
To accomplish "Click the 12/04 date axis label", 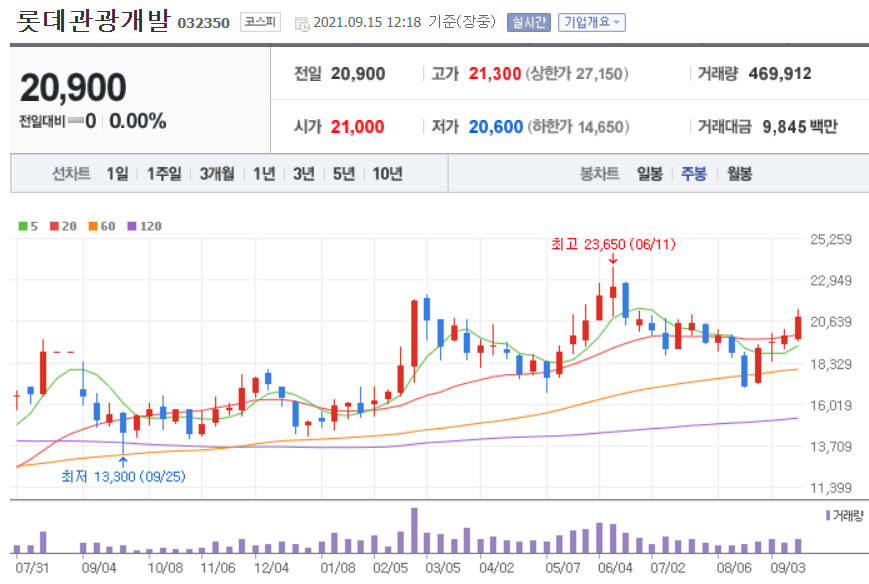I will pyautogui.click(x=272, y=568).
